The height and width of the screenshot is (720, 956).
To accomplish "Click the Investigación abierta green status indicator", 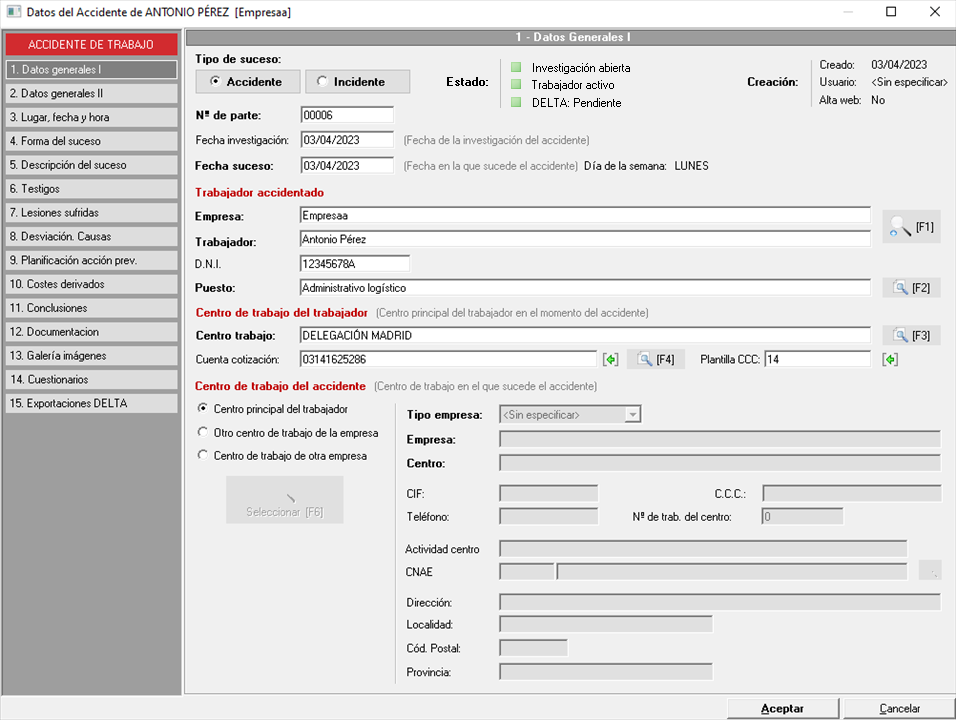I will (516, 68).
